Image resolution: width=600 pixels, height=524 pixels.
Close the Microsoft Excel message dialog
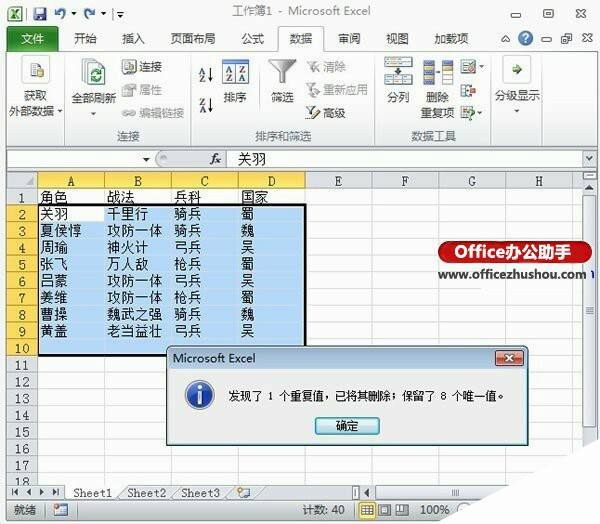coord(509,358)
